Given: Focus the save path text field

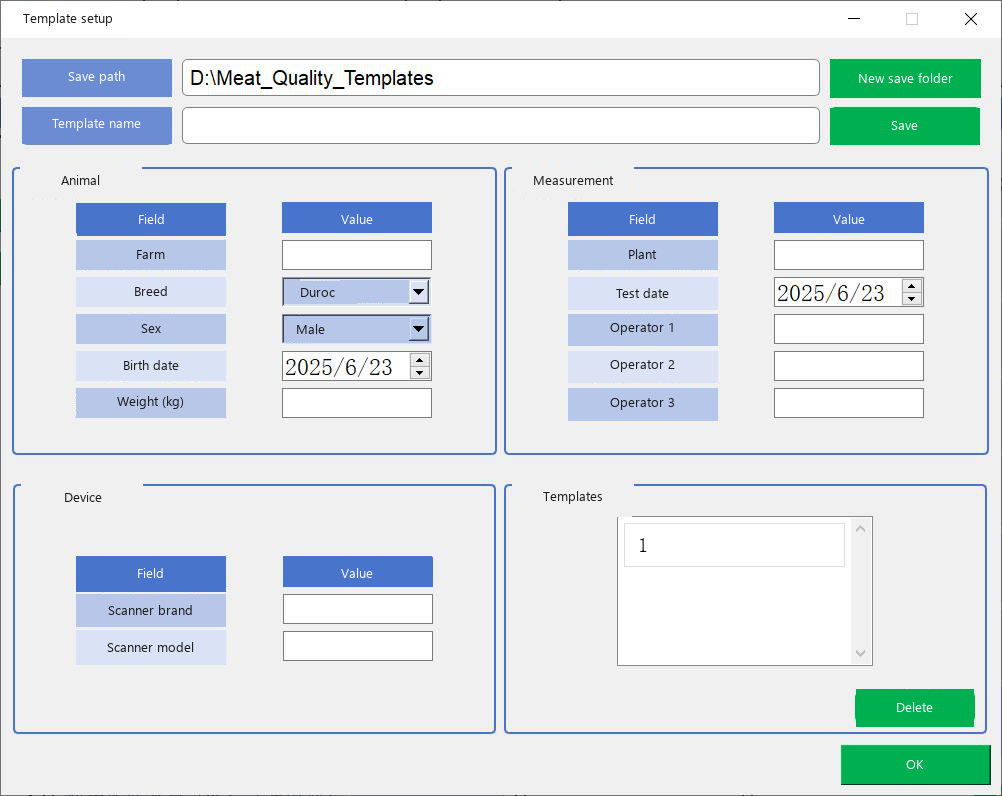Looking at the screenshot, I should tap(500, 78).
